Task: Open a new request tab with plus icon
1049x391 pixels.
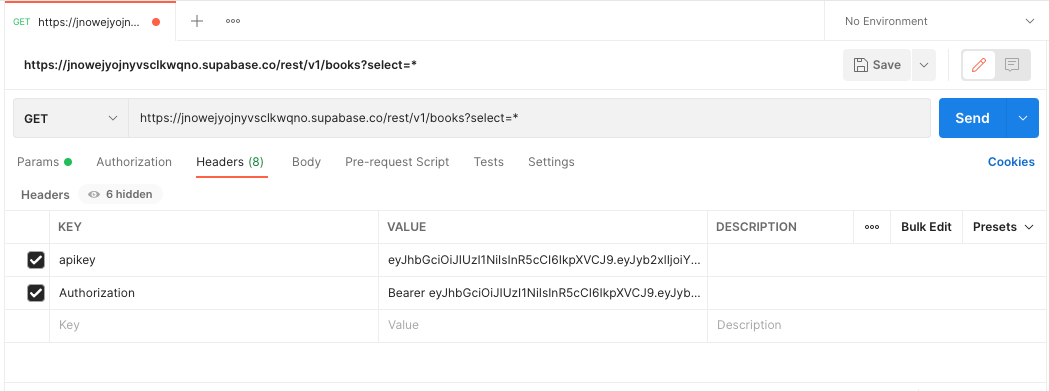Action: 197,21
